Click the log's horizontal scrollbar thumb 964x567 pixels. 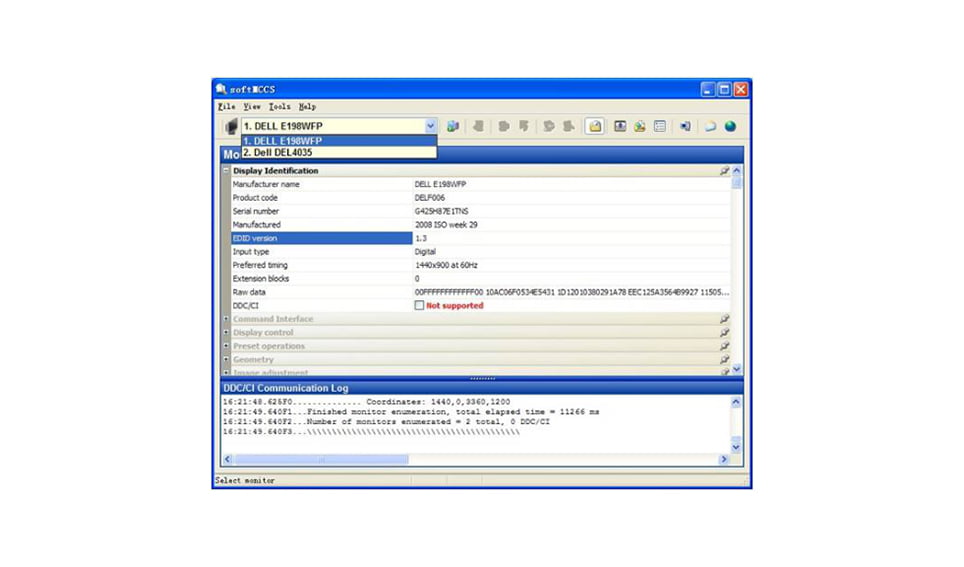tap(322, 459)
